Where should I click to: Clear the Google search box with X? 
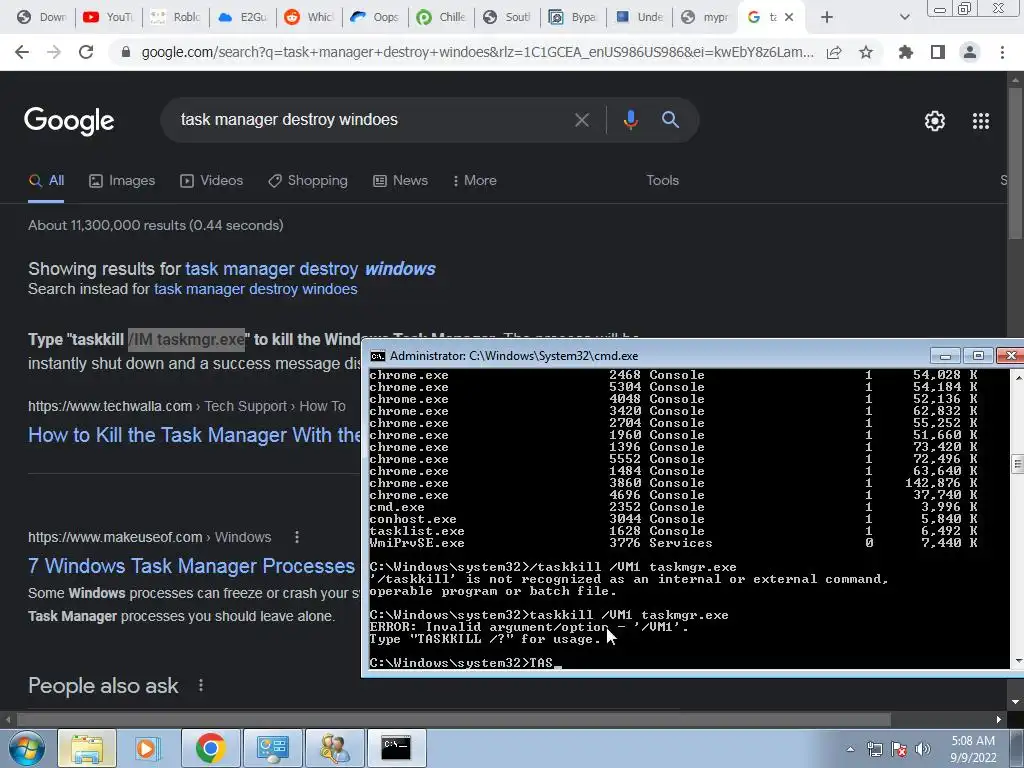[x=581, y=120]
